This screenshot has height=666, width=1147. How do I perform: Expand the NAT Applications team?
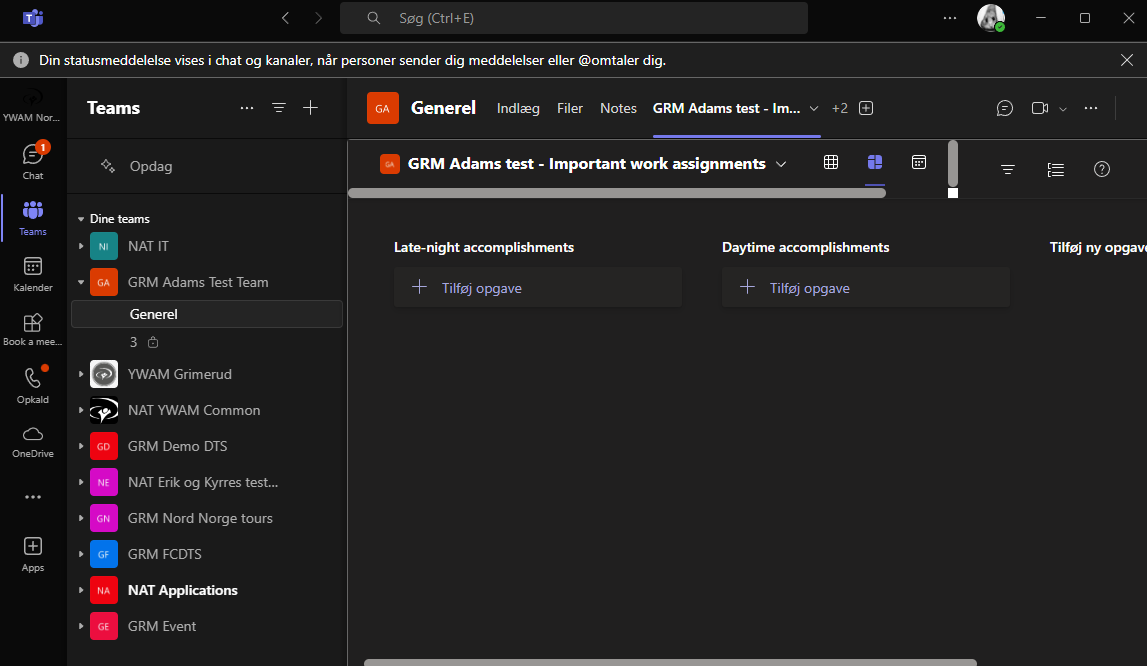(x=81, y=590)
